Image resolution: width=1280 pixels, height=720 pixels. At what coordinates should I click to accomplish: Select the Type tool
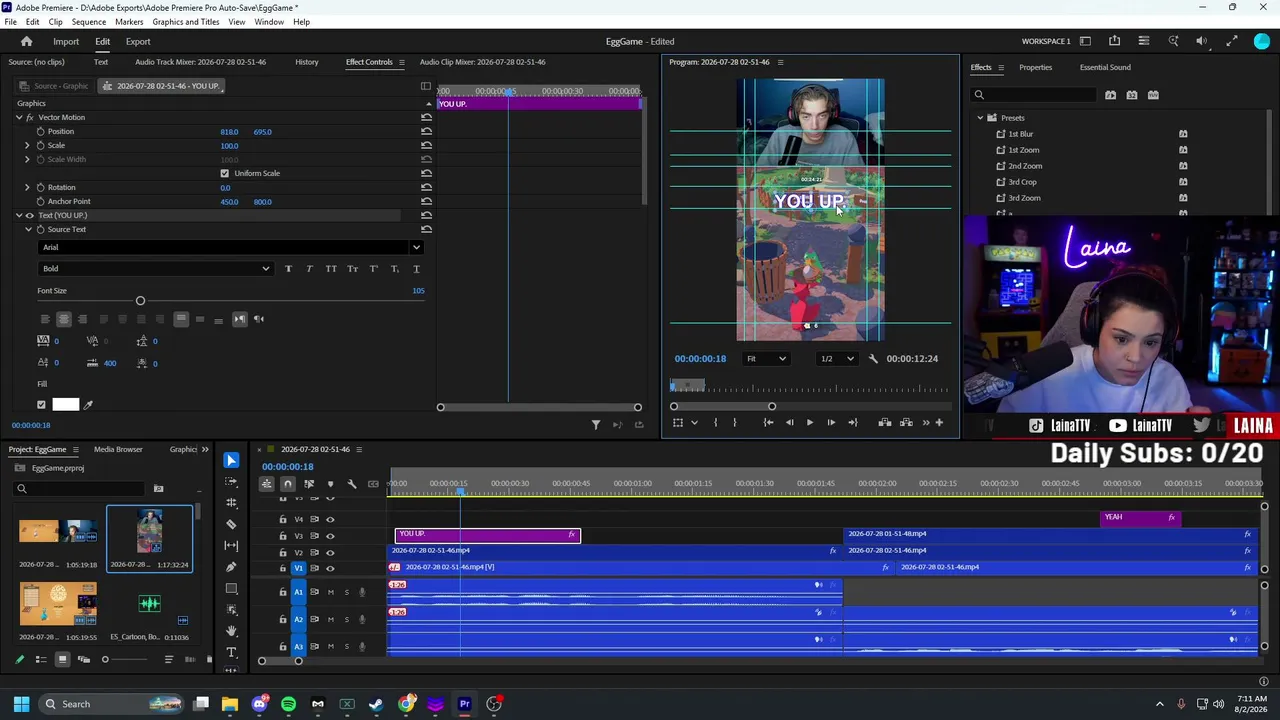pos(231,652)
